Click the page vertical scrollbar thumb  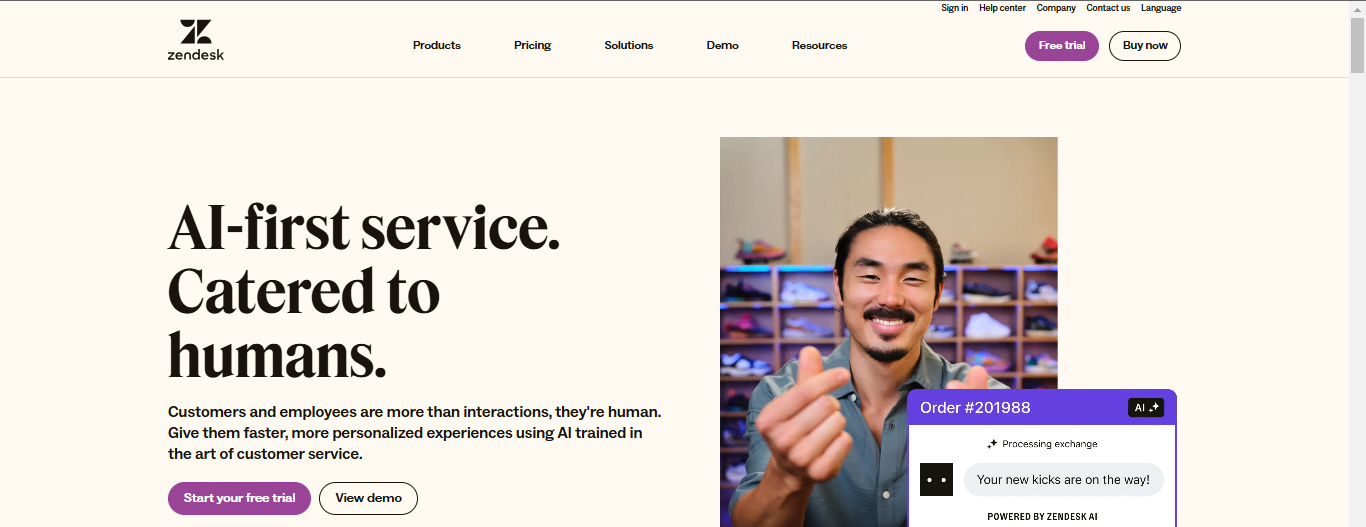pyautogui.click(x=1357, y=43)
